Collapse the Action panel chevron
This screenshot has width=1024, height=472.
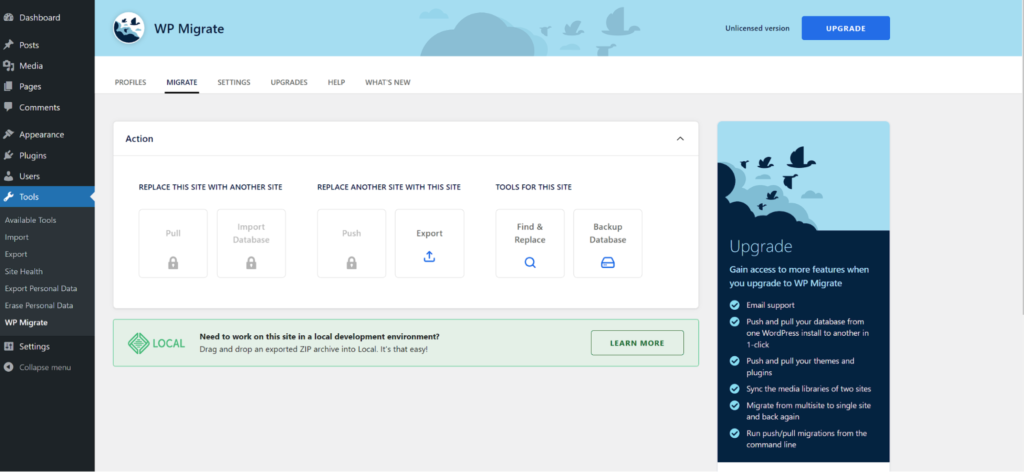pyautogui.click(x=680, y=139)
